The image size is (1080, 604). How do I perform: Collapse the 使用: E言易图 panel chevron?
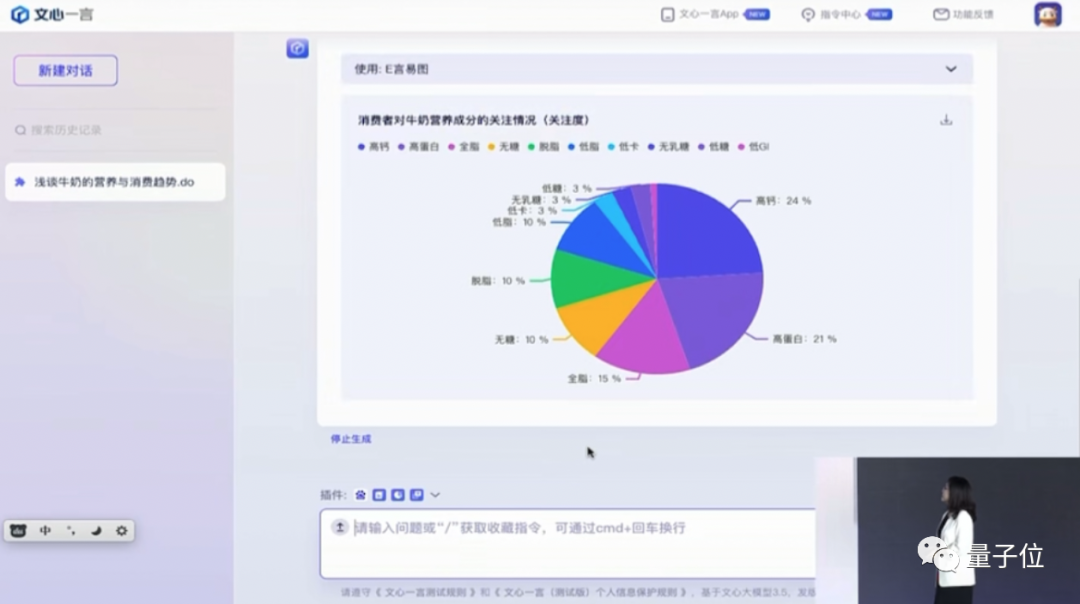951,69
